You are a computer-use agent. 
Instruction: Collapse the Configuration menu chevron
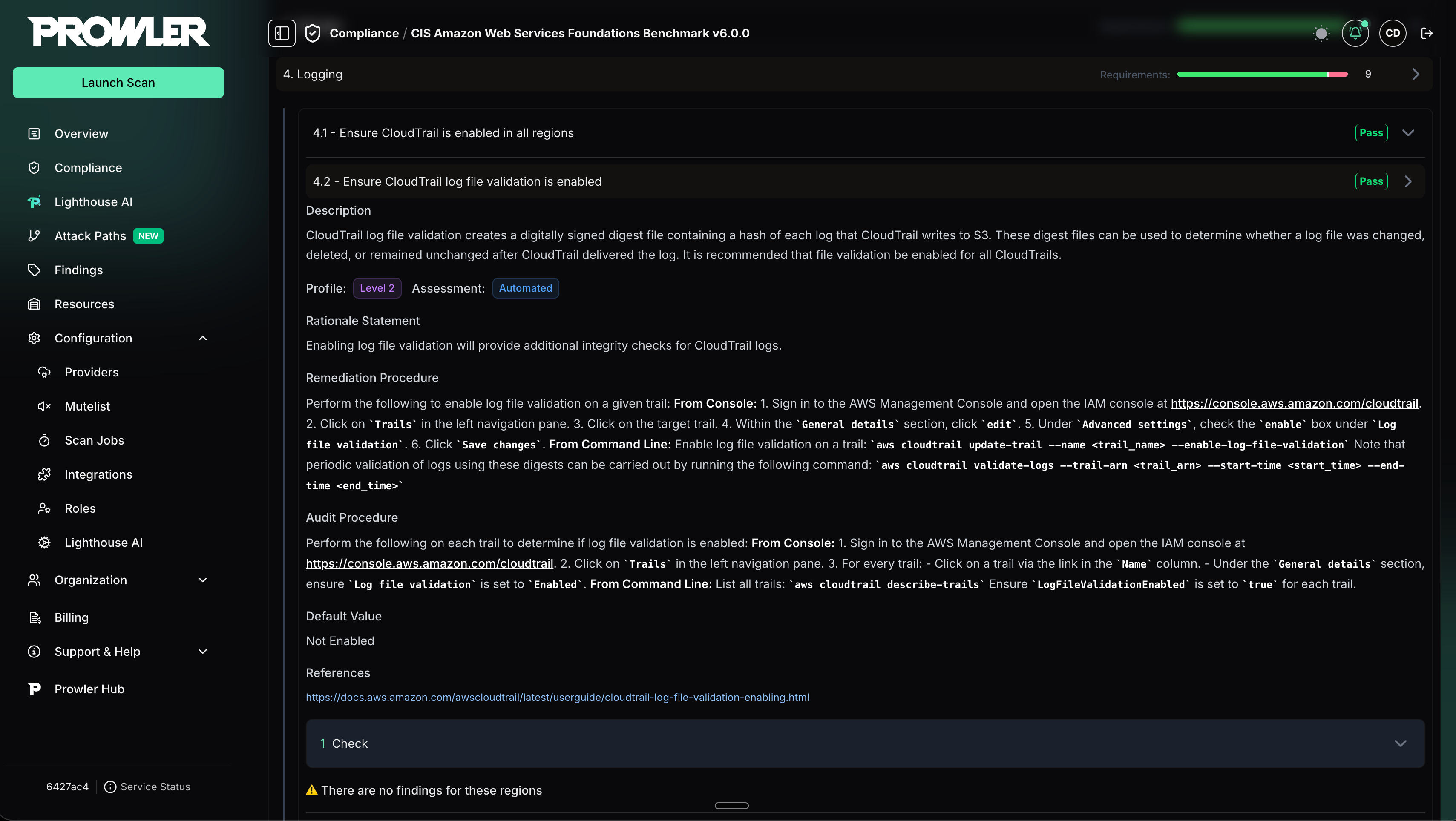pos(203,338)
